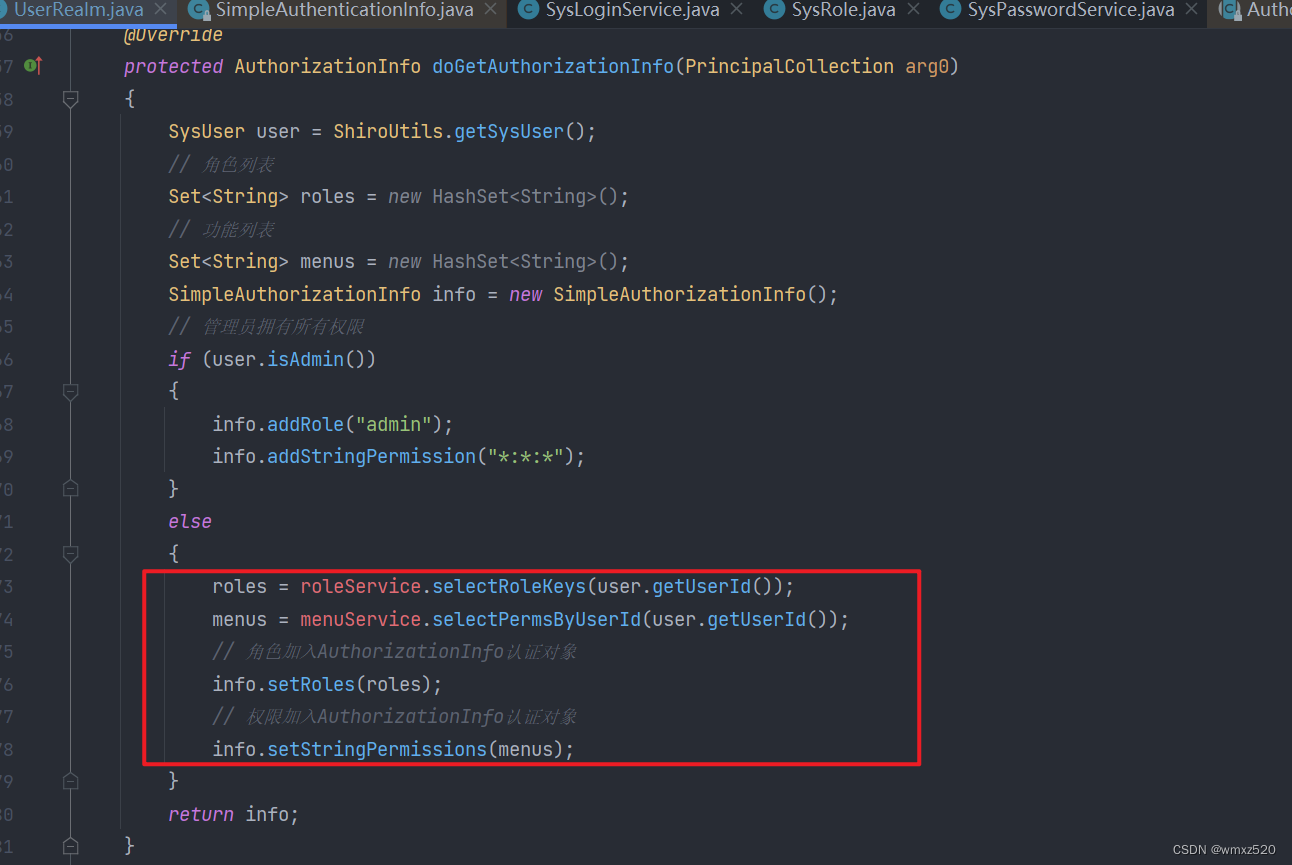Collapse the doGetAuthorizationInfo method body fold marker
Image resolution: width=1292 pixels, height=865 pixels.
(70, 98)
